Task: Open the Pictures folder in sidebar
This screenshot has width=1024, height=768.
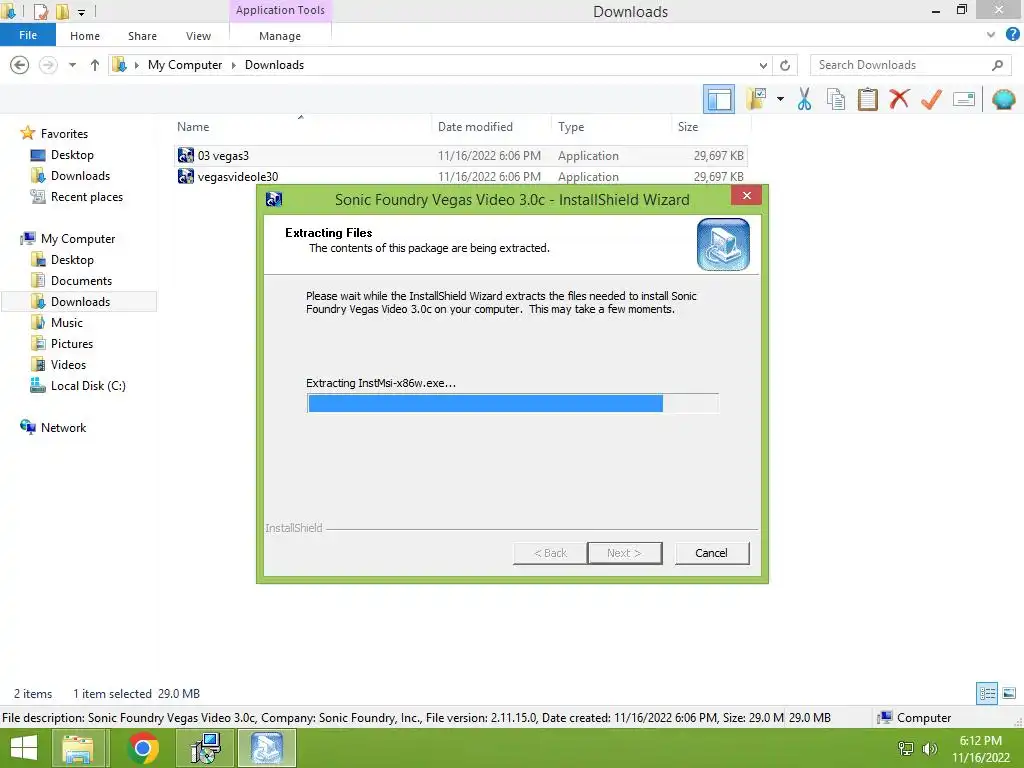Action: pos(62,344)
